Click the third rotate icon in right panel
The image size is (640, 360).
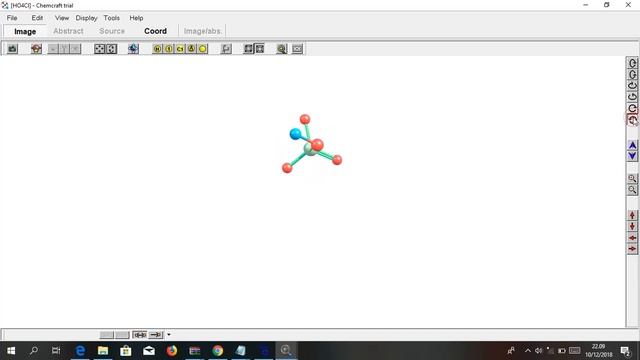[x=632, y=86]
